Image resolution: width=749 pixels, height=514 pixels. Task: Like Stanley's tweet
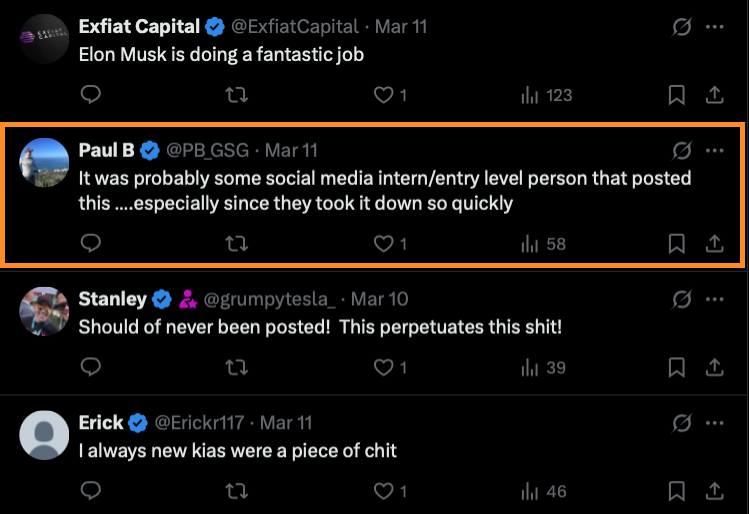pyautogui.click(x=383, y=368)
